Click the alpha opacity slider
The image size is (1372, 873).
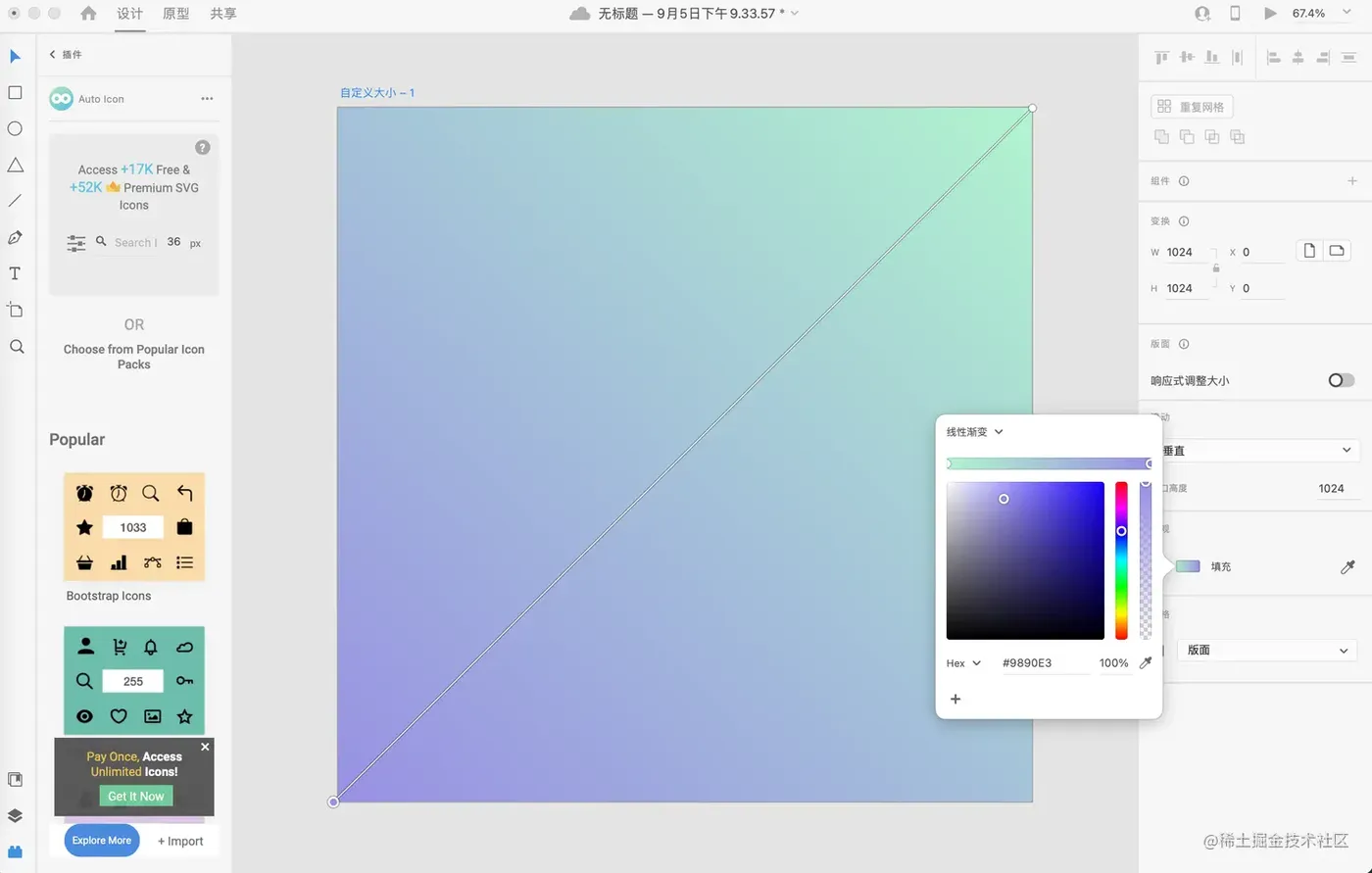(x=1146, y=560)
